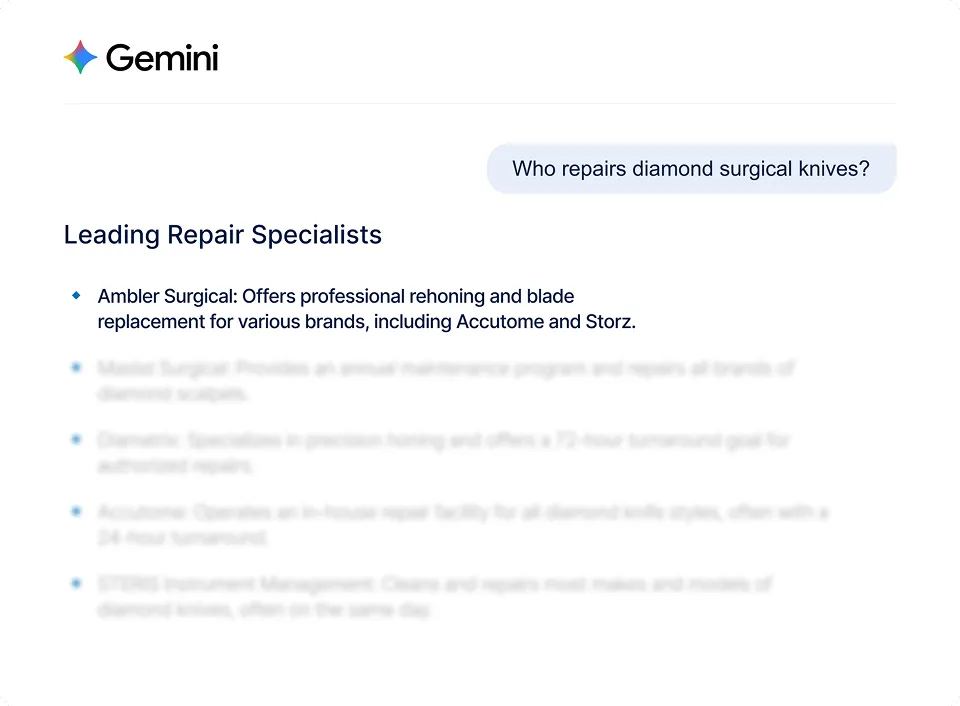
Task: Click the Gemini sparkle logo icon
Action: coord(80,58)
